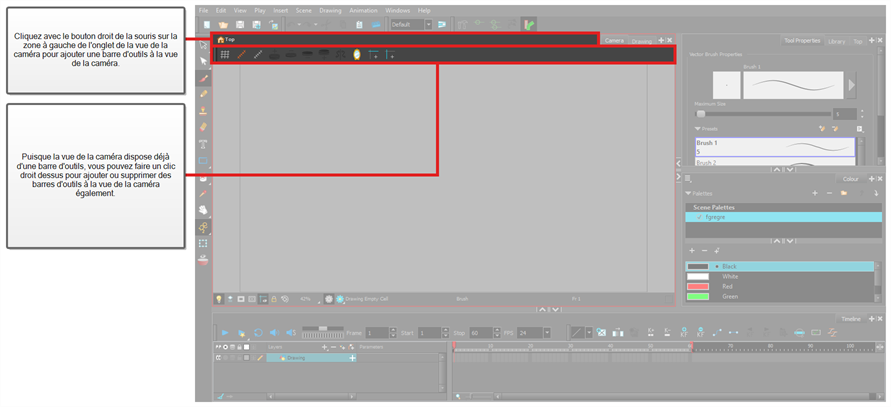The image size is (891, 407).
Task: Open the Animation menu
Action: [x=363, y=10]
